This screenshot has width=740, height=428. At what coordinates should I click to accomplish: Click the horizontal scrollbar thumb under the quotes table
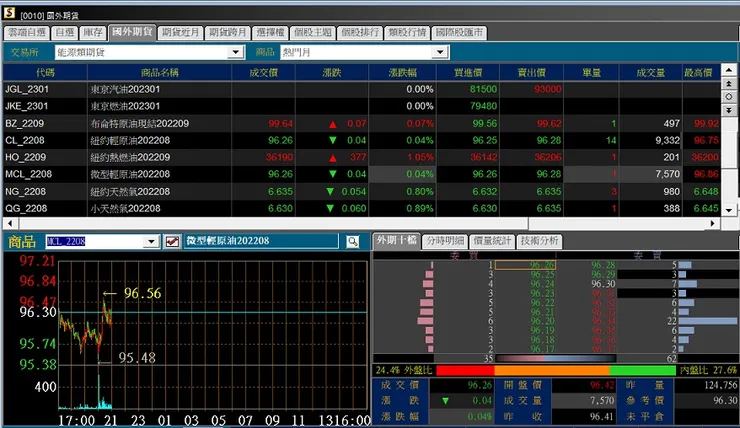273,223
